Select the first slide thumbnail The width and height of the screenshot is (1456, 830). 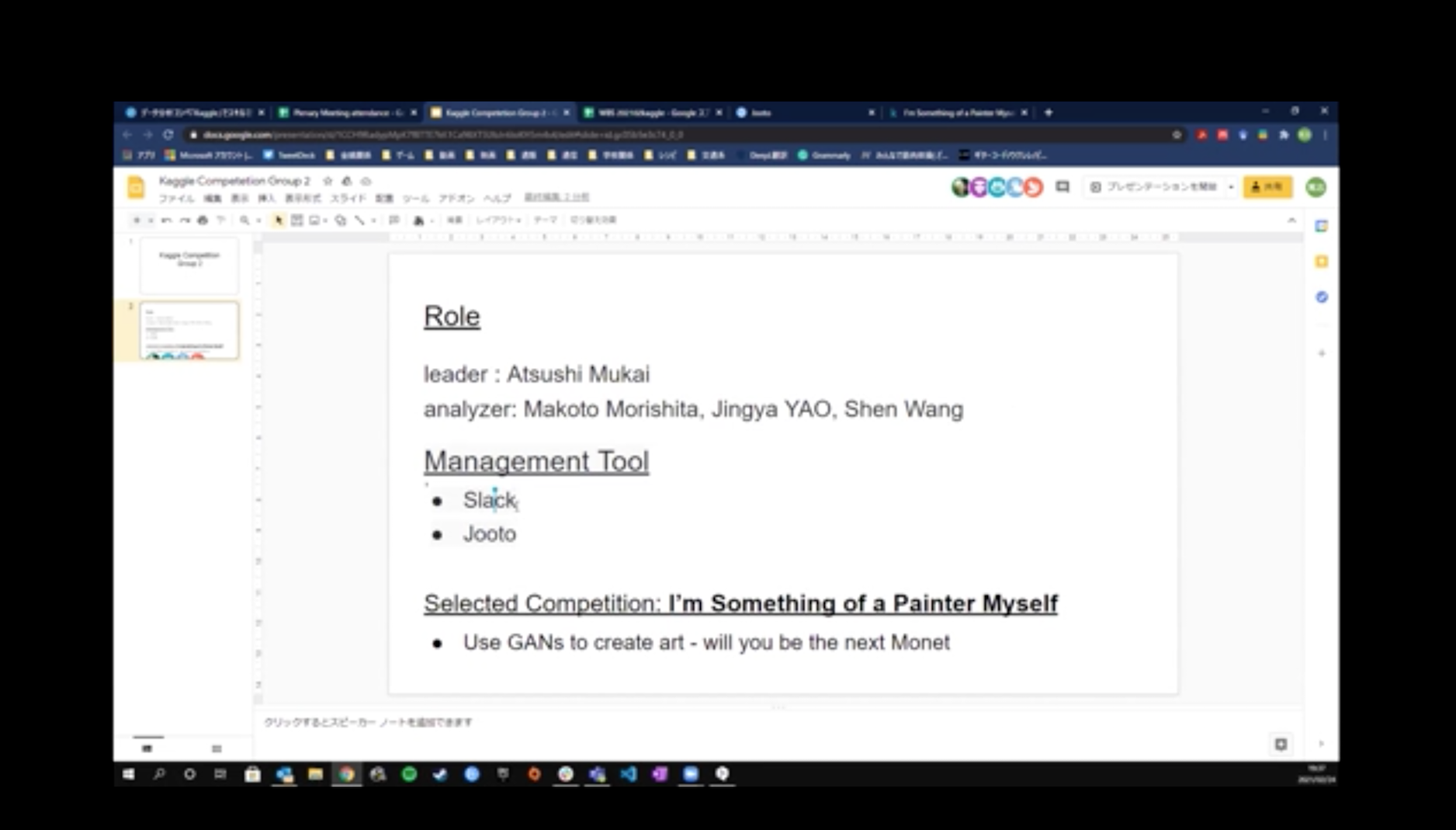tap(189, 265)
